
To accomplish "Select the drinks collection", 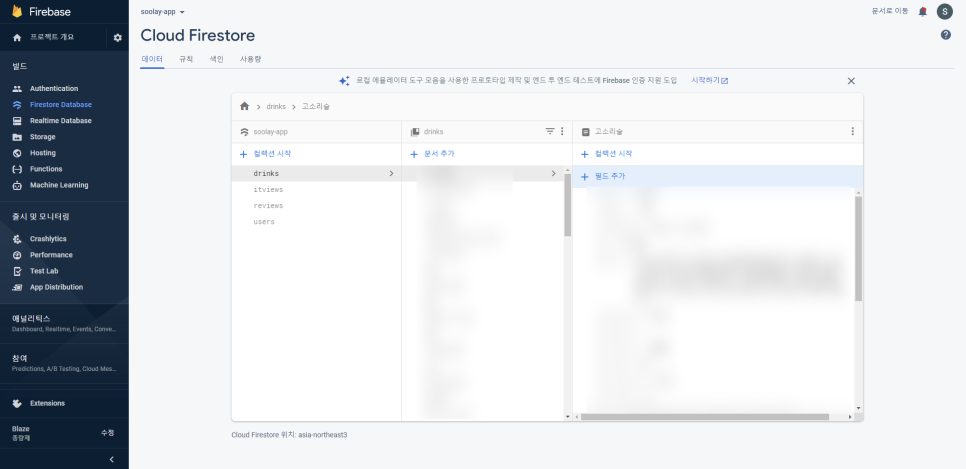I will click(x=316, y=174).
